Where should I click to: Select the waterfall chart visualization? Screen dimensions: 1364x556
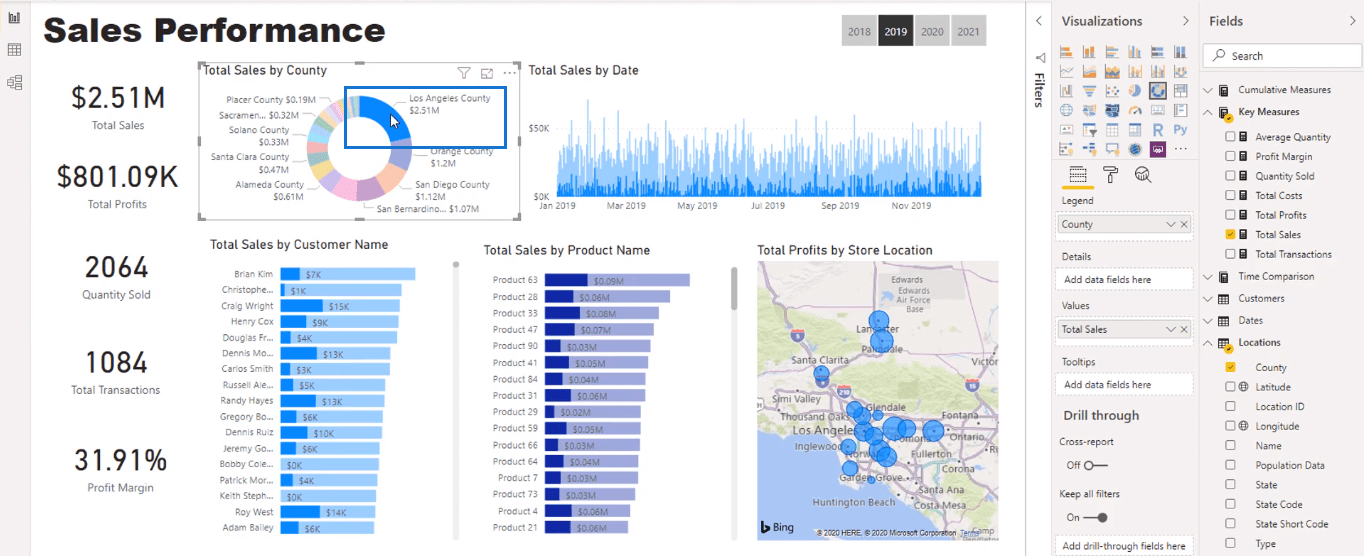[1066, 90]
